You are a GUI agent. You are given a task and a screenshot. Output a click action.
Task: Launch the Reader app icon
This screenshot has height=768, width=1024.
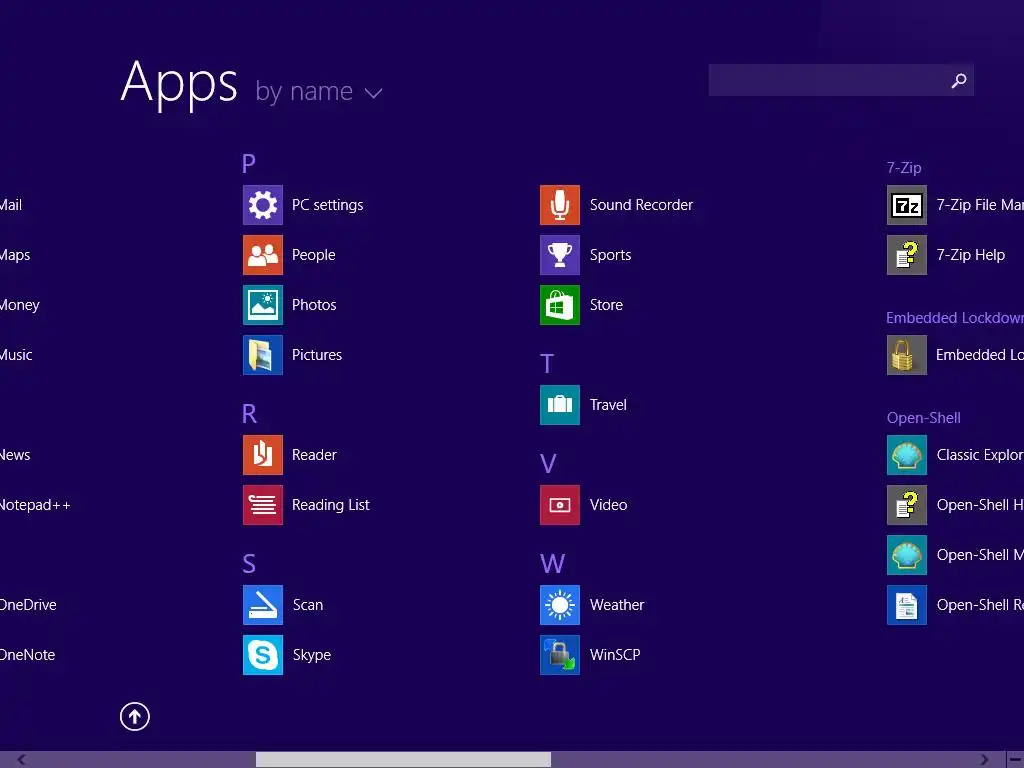[x=263, y=455]
